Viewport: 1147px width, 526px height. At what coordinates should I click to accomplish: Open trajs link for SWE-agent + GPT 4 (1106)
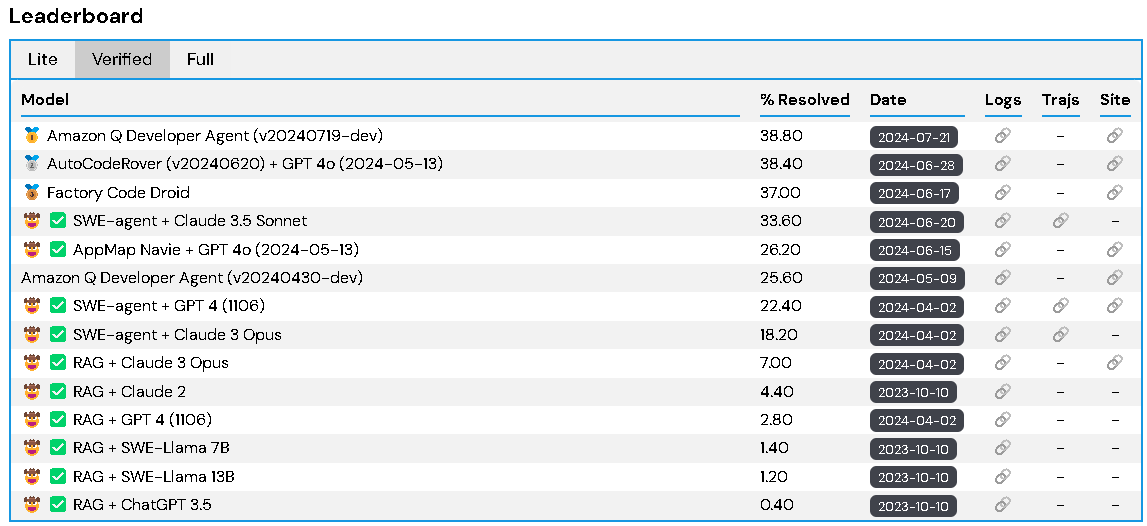(1060, 306)
